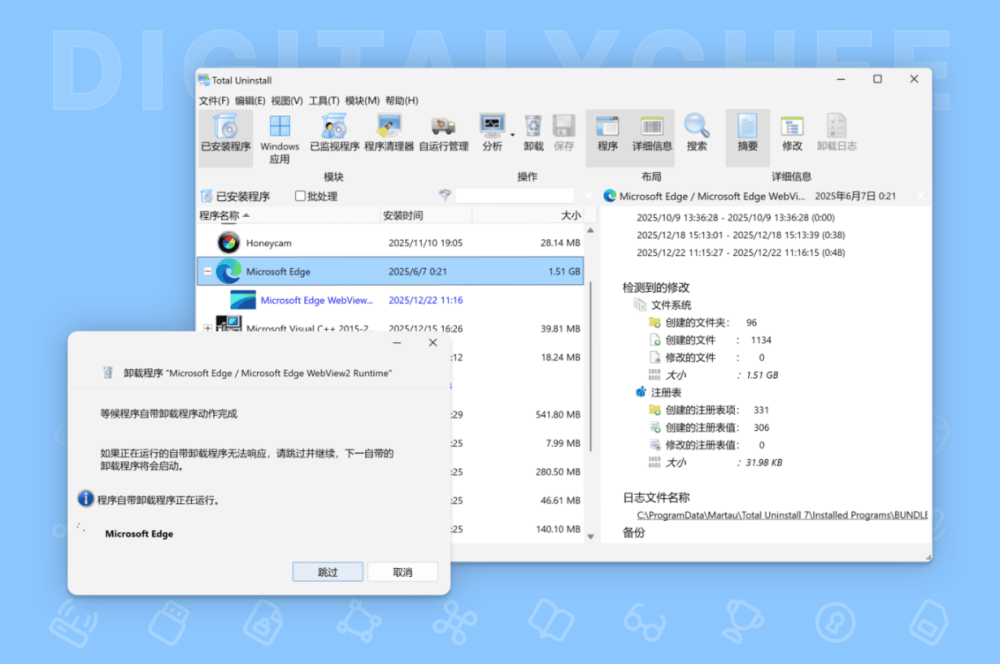The image size is (1000, 664).
Task: Click the 创建的注册表值 value 306
Action: pyautogui.click(x=761, y=427)
